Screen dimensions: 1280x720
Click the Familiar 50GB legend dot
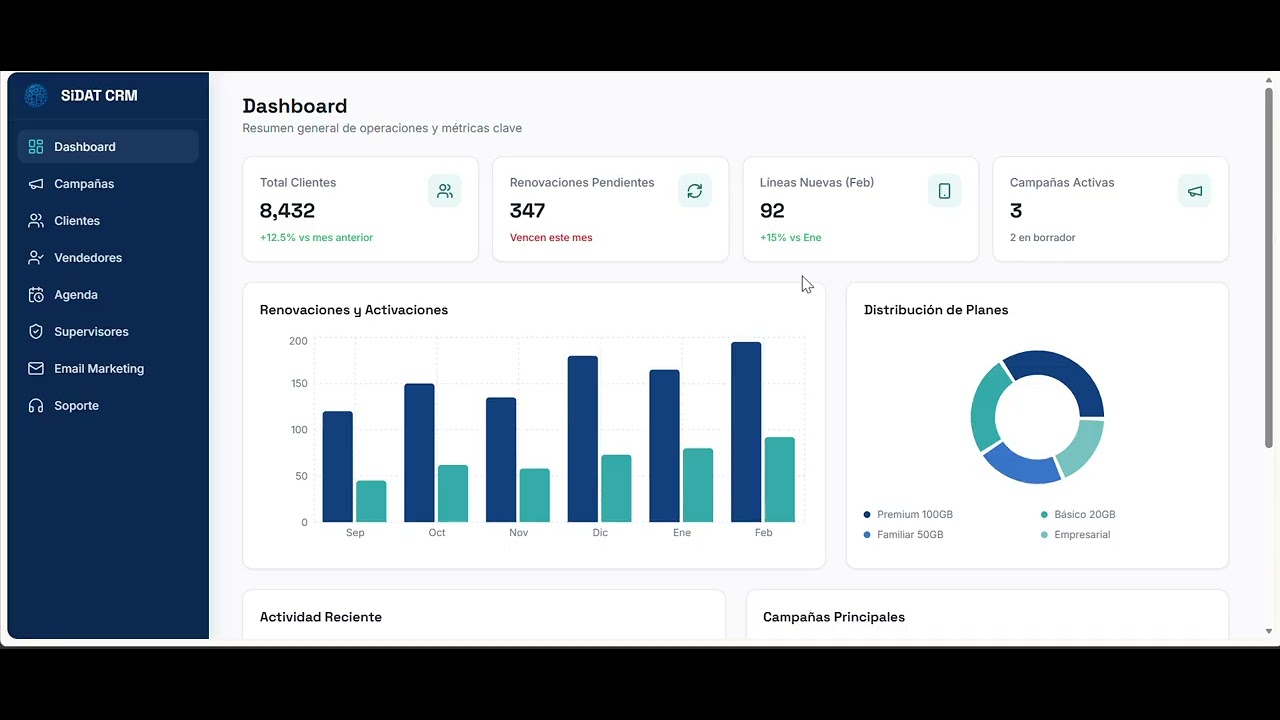(x=867, y=535)
